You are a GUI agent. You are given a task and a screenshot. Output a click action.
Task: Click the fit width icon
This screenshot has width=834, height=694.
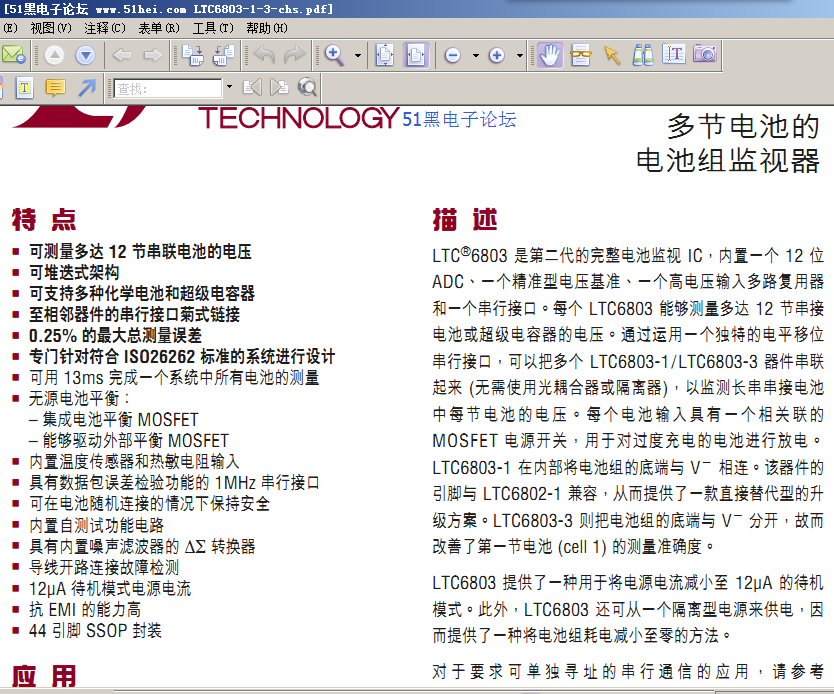[x=415, y=55]
